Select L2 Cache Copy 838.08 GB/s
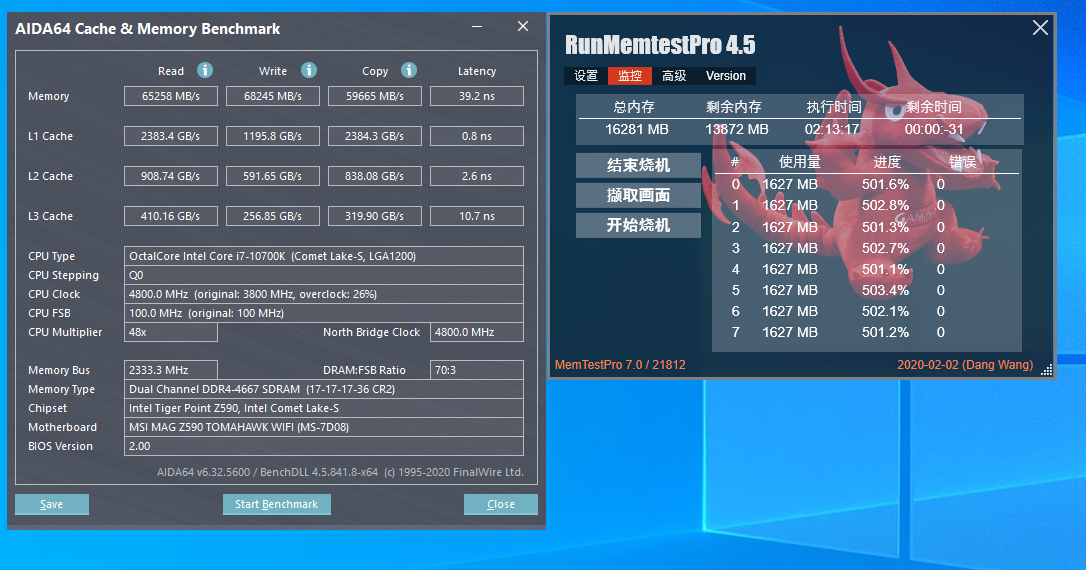 (x=375, y=176)
